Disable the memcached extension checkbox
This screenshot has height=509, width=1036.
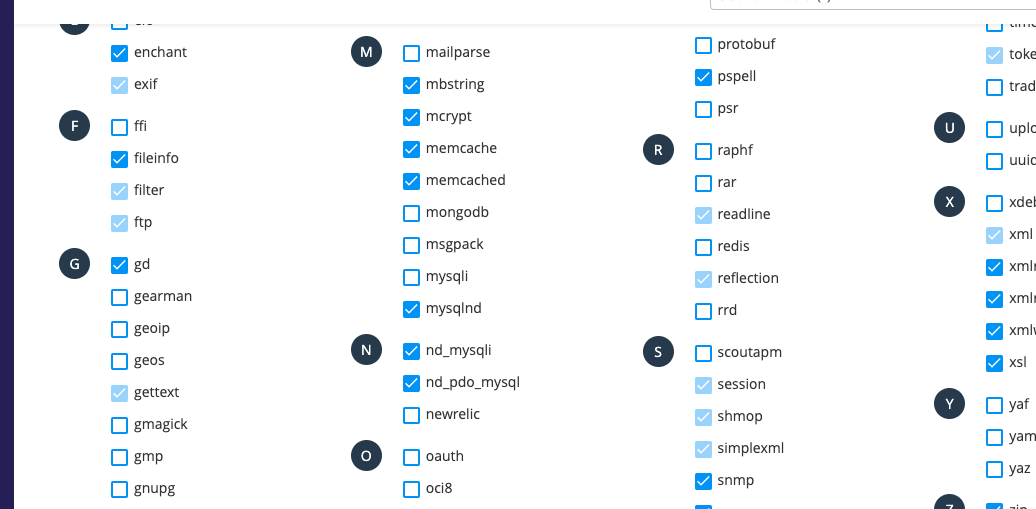point(411,181)
